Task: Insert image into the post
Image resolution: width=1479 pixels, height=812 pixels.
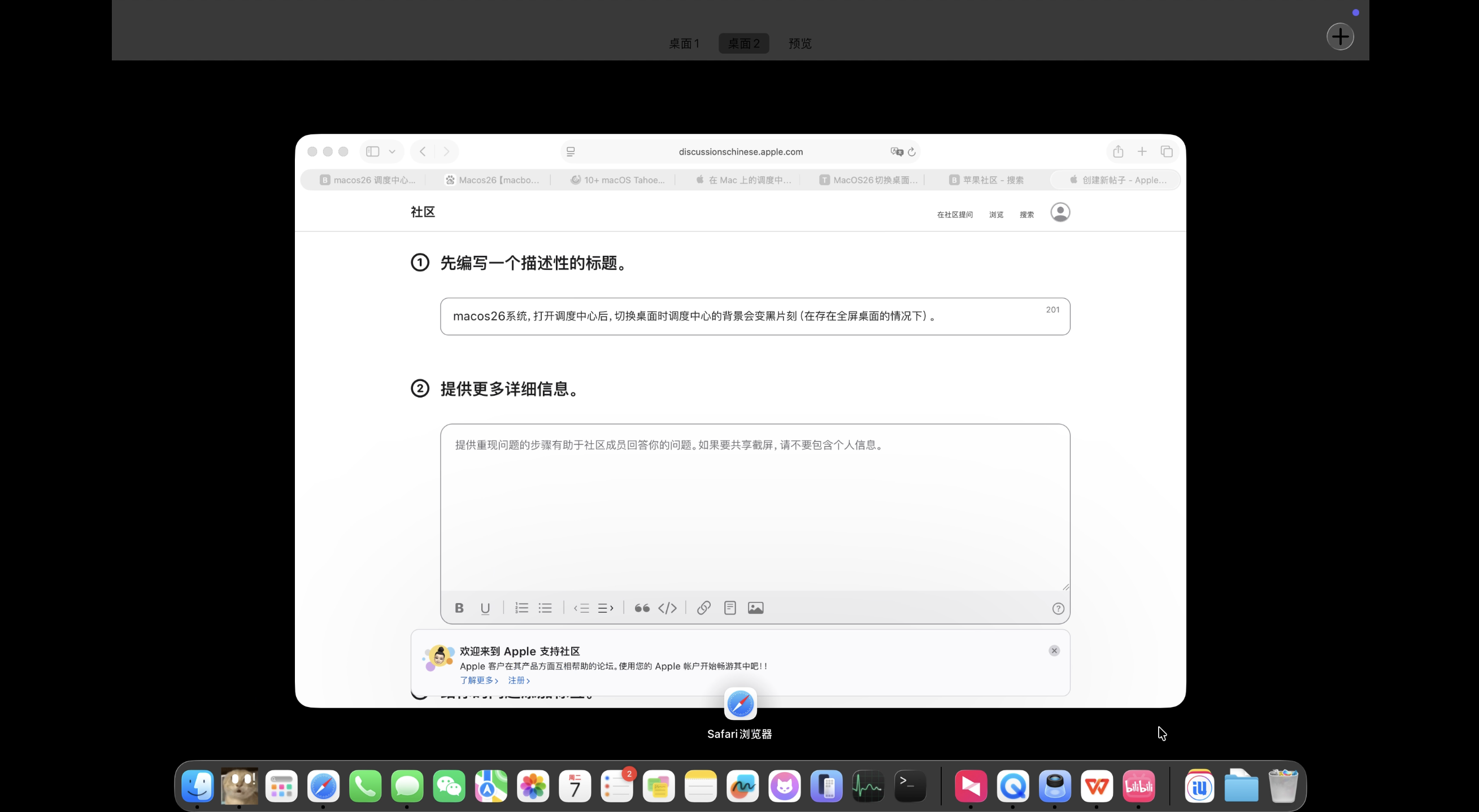Action: pos(755,608)
